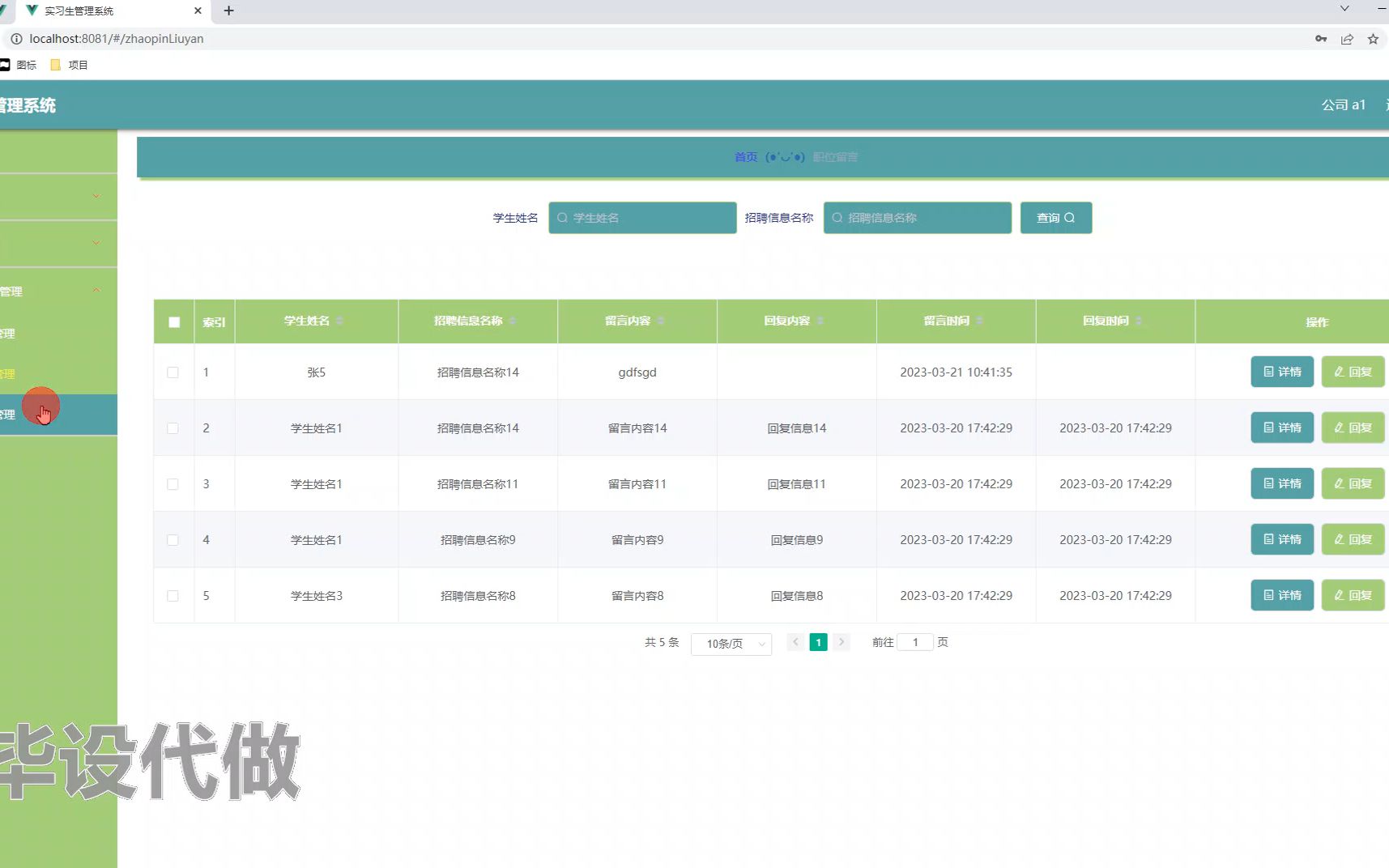1389x868 pixels.
Task: Sort the table by 回复时间 column
Action: point(1139,321)
